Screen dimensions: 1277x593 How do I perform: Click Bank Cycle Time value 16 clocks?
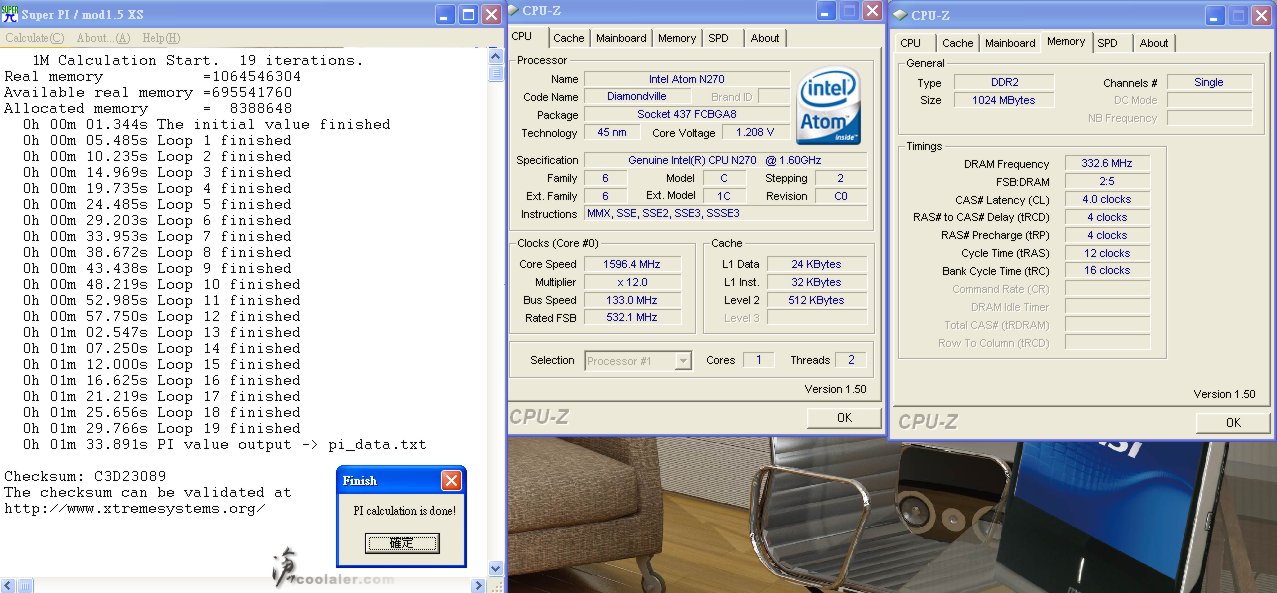[x=1107, y=271]
